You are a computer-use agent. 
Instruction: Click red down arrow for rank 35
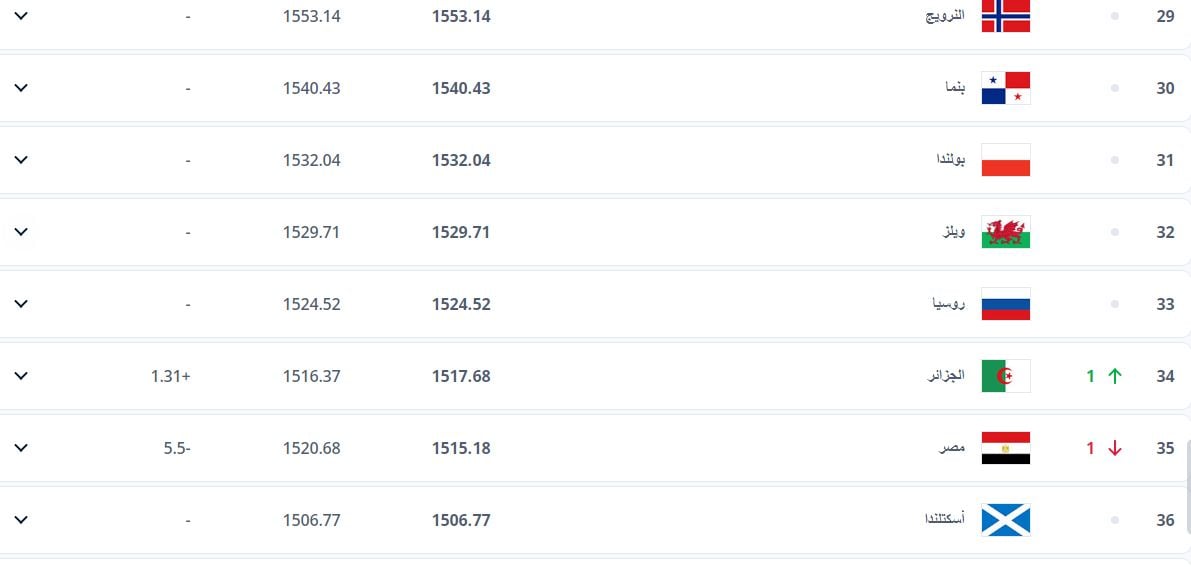[1115, 448]
